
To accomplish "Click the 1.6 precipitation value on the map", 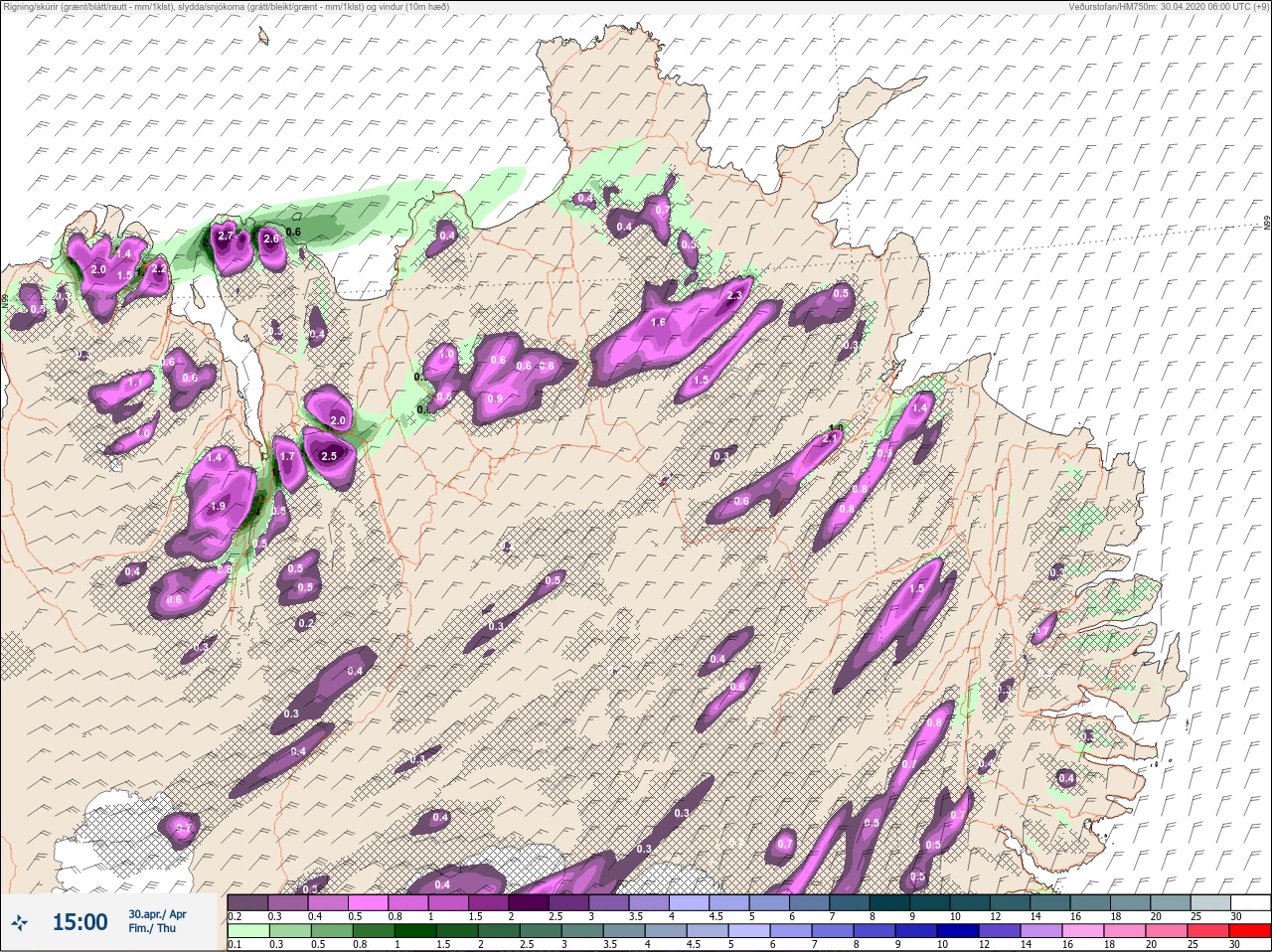I will tap(658, 322).
